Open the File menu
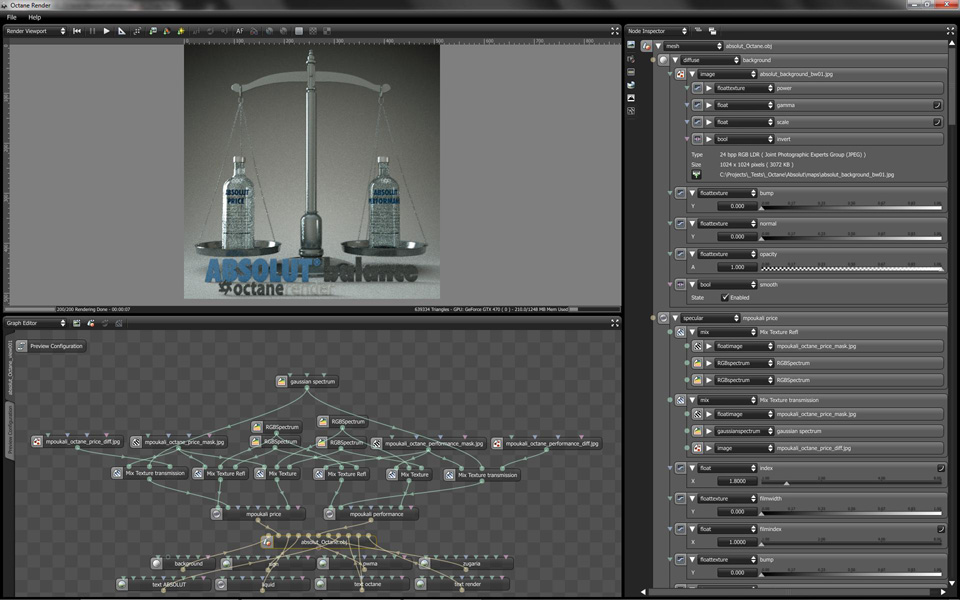The width and height of the screenshot is (960, 600). [x=12, y=17]
